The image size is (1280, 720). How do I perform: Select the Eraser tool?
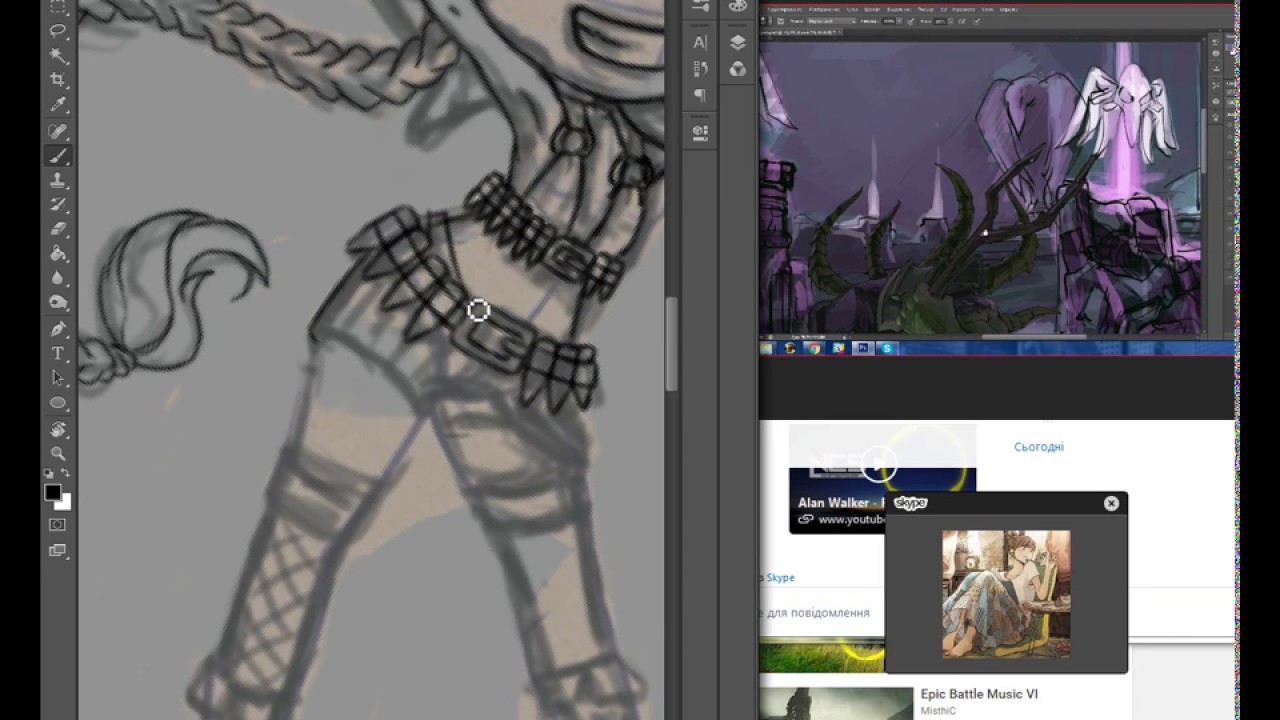point(58,229)
